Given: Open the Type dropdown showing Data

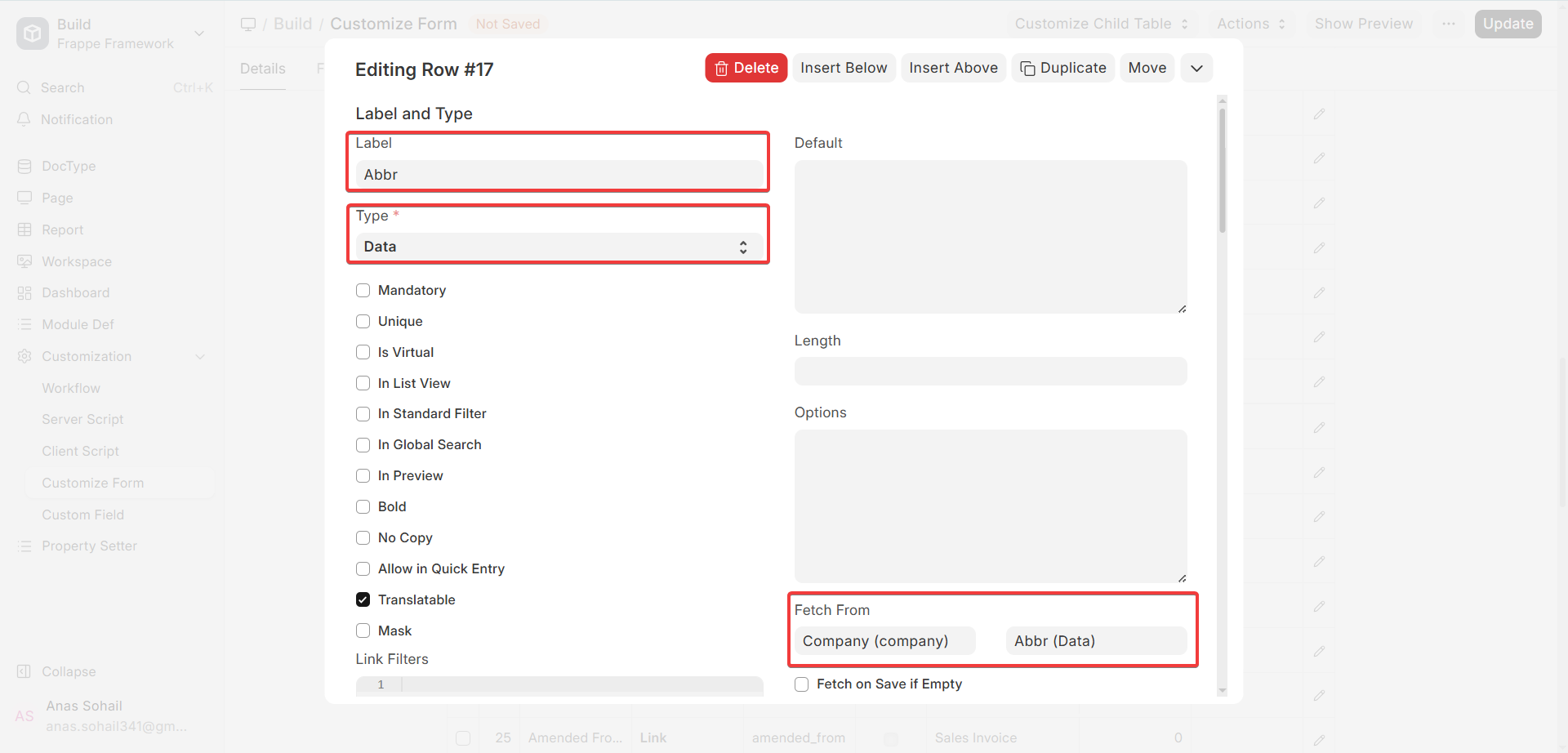Looking at the screenshot, I should [x=559, y=247].
